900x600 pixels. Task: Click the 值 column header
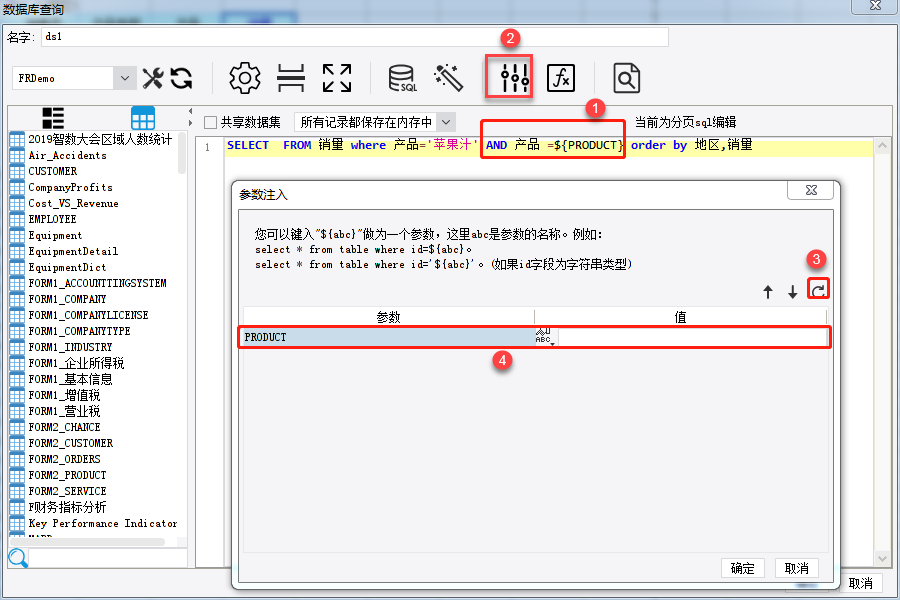680,317
